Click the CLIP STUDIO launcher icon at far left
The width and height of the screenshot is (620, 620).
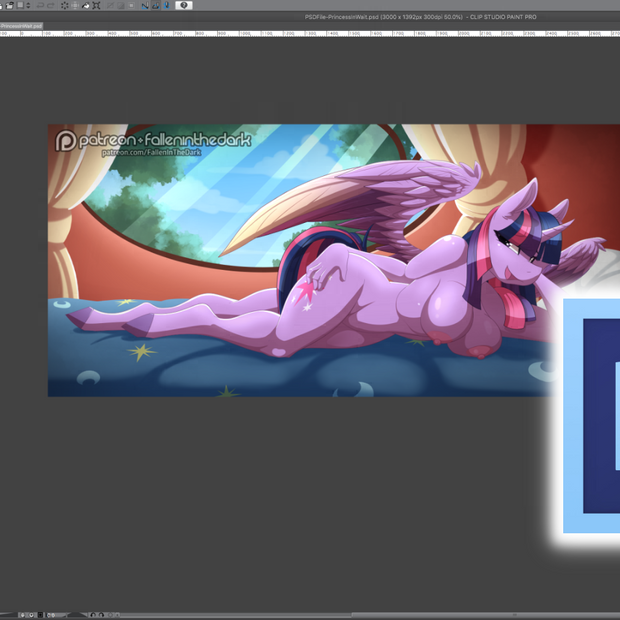pos(2,5)
